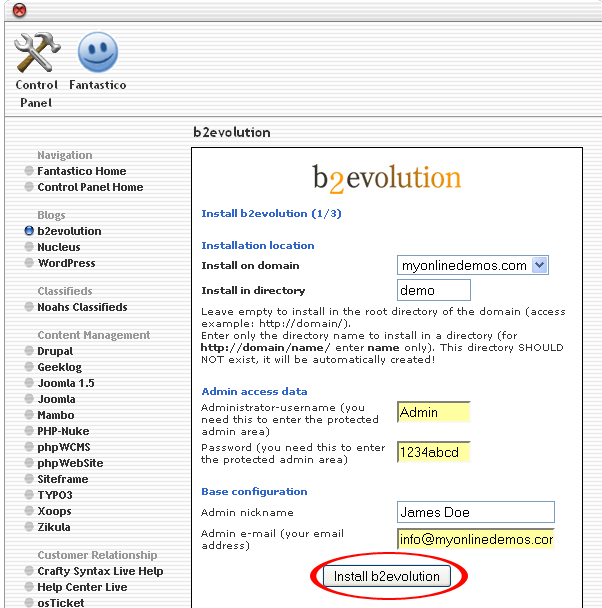Open the Geeklog installer link
This screenshot has height=608, width=602.
pyautogui.click(x=60, y=367)
